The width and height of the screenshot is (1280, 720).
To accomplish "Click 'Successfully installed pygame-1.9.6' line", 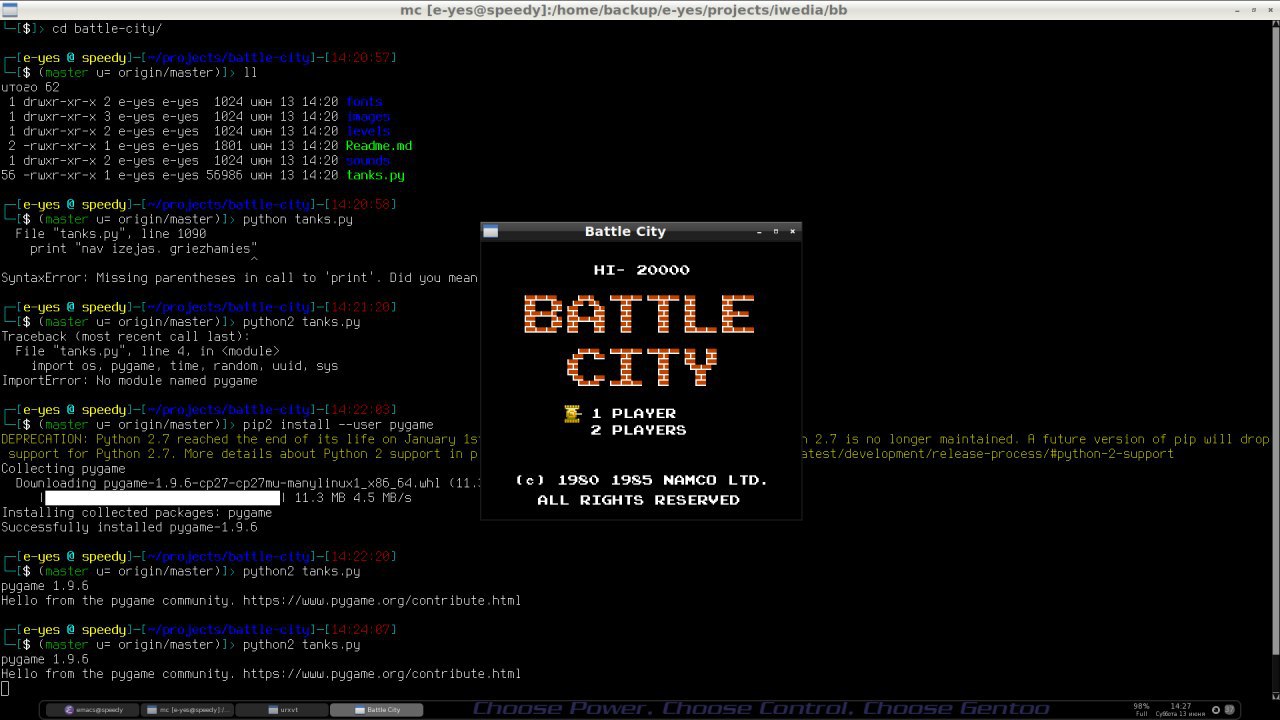I will click(x=129, y=527).
